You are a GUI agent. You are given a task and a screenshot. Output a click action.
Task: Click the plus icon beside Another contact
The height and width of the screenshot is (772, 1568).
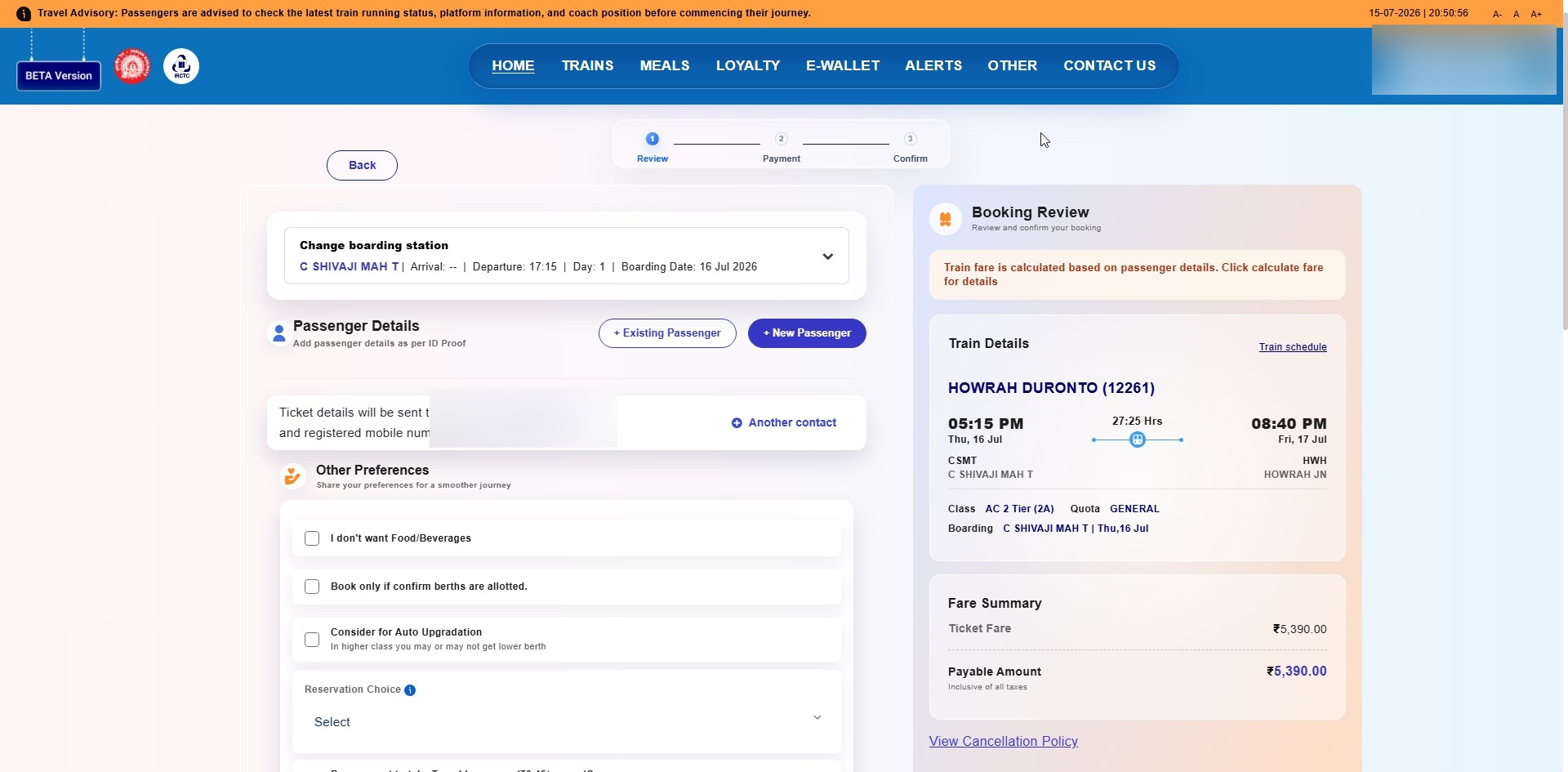pos(737,423)
